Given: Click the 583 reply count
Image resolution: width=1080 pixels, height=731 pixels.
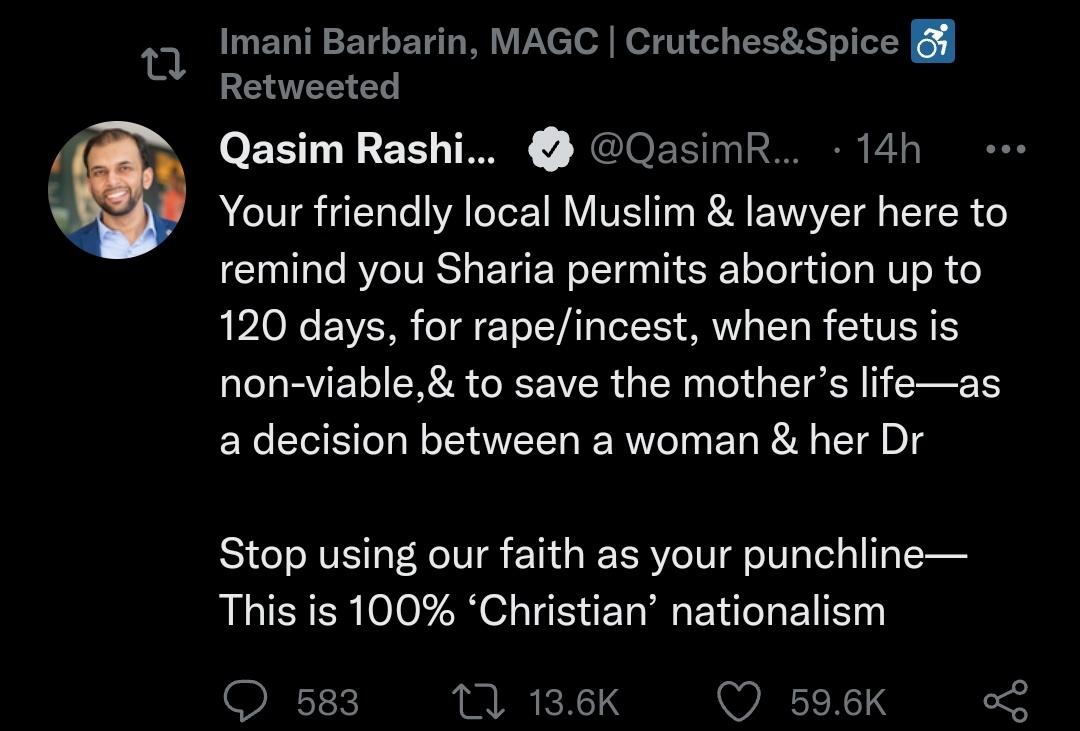Looking at the screenshot, I should [327, 702].
